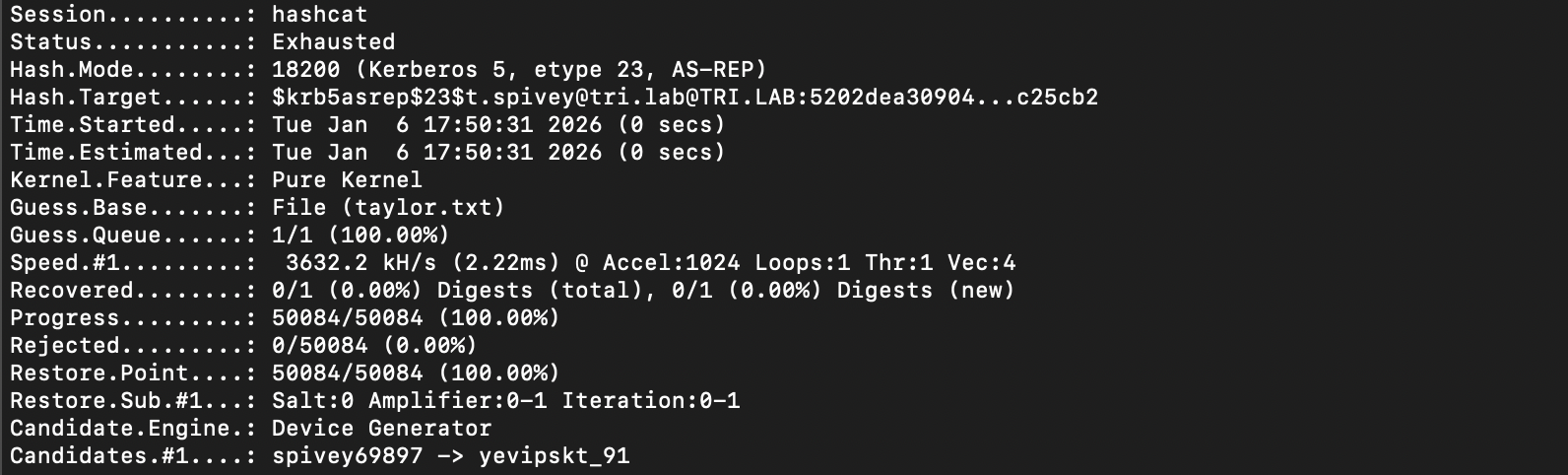The width and height of the screenshot is (1568, 475).
Task: Click the Restore.Point value "50084/50084"
Action: pyautogui.click(x=347, y=373)
